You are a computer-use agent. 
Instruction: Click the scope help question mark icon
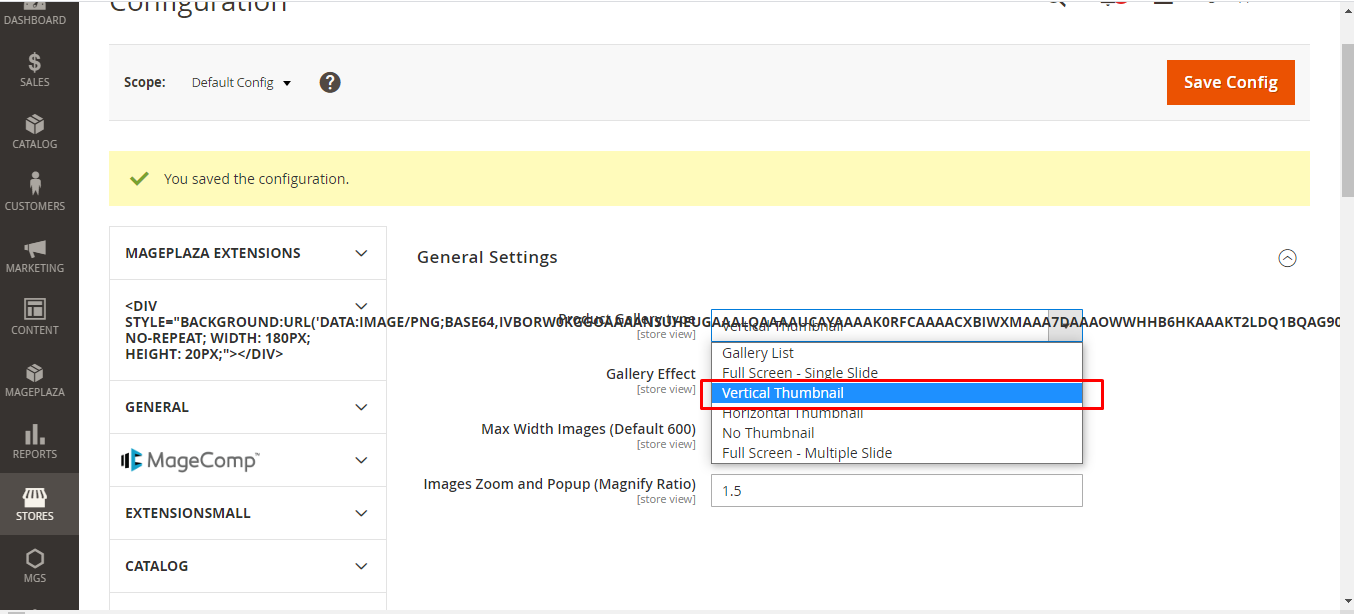(x=330, y=82)
